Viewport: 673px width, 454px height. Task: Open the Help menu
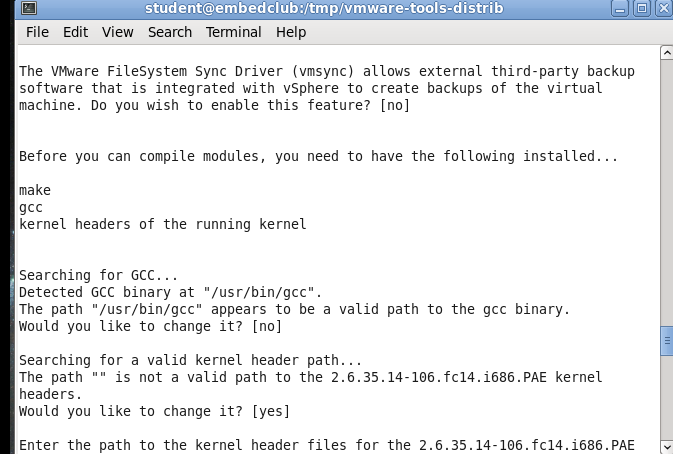[291, 32]
